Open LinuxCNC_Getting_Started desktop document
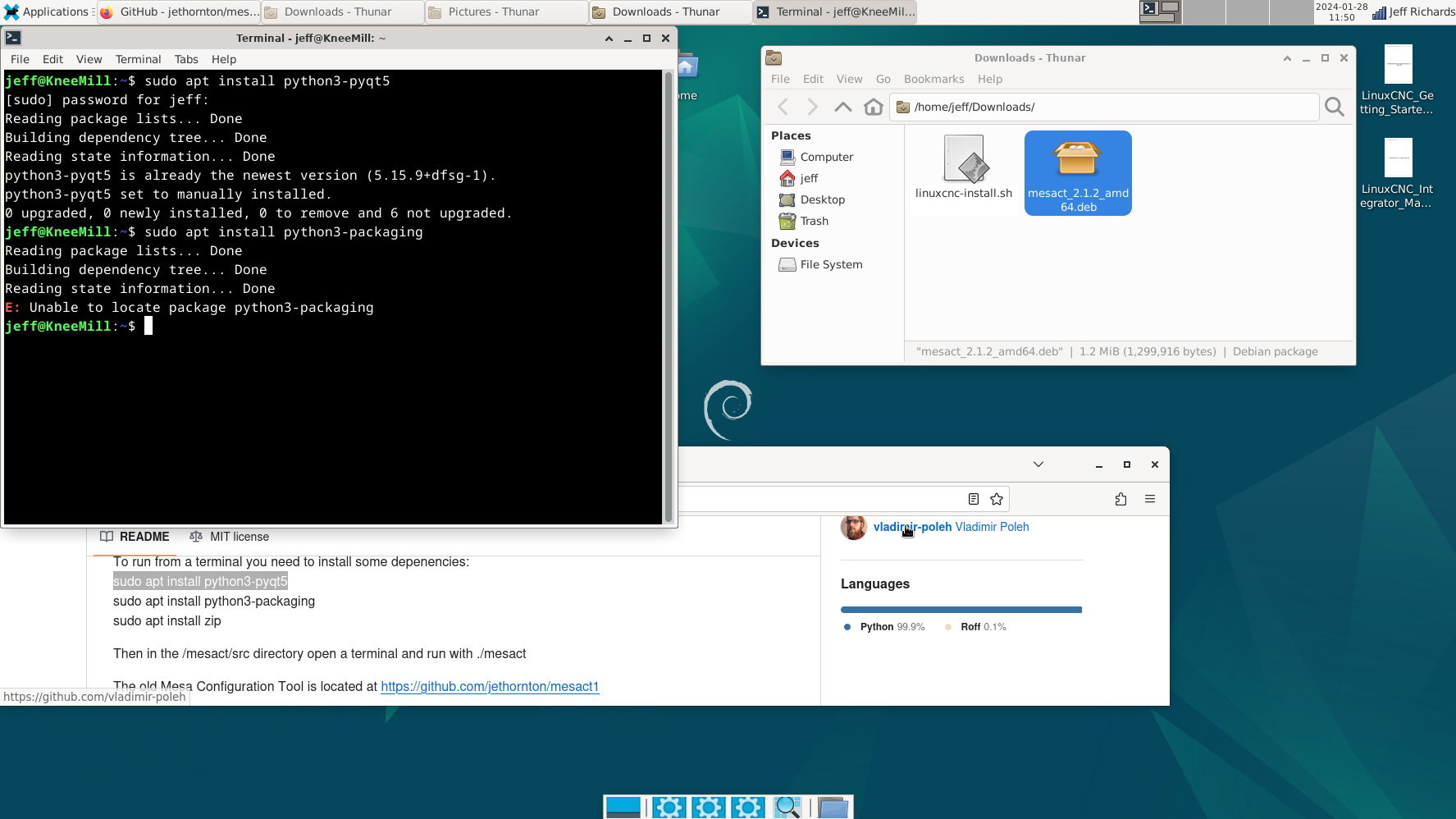This screenshot has width=1456, height=819. 1398,80
